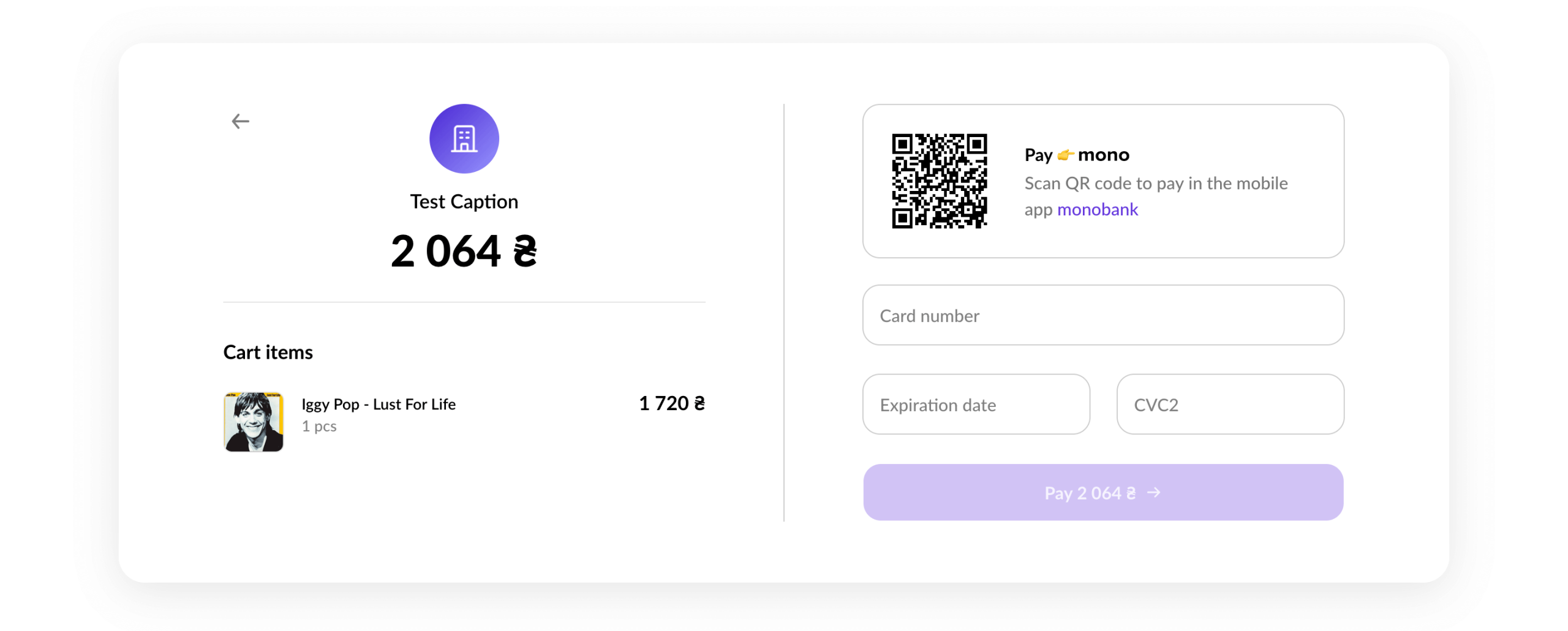Click the 2 064 ₴ total amount
This screenshot has width=1568, height=631.
click(x=464, y=251)
